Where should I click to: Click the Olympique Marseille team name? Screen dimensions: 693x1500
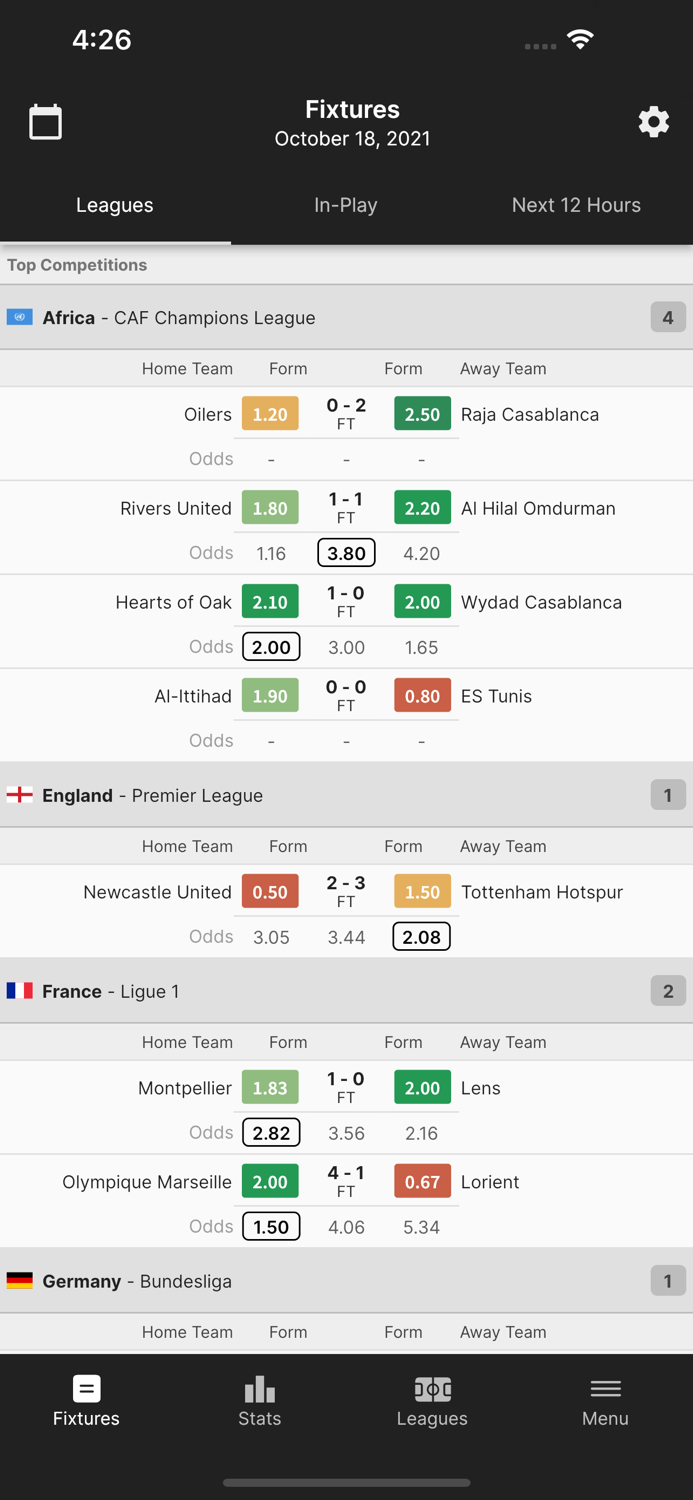coord(146,1181)
